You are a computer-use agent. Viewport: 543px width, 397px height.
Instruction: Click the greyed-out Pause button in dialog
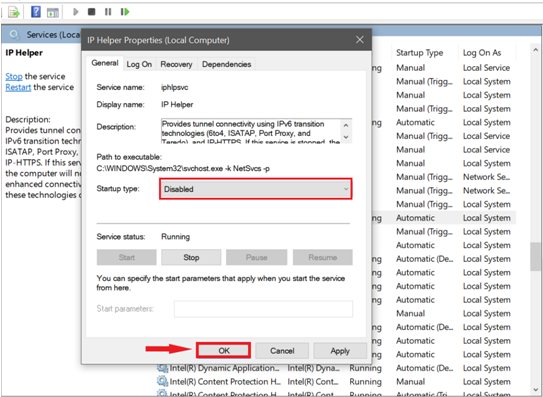256,257
